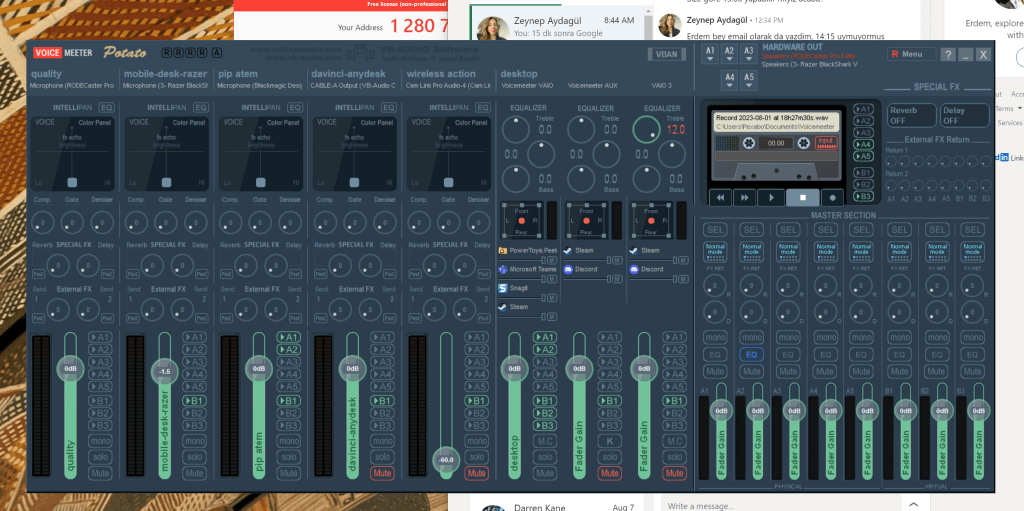
Task: Rewind the cassette recorder
Action: point(720,197)
